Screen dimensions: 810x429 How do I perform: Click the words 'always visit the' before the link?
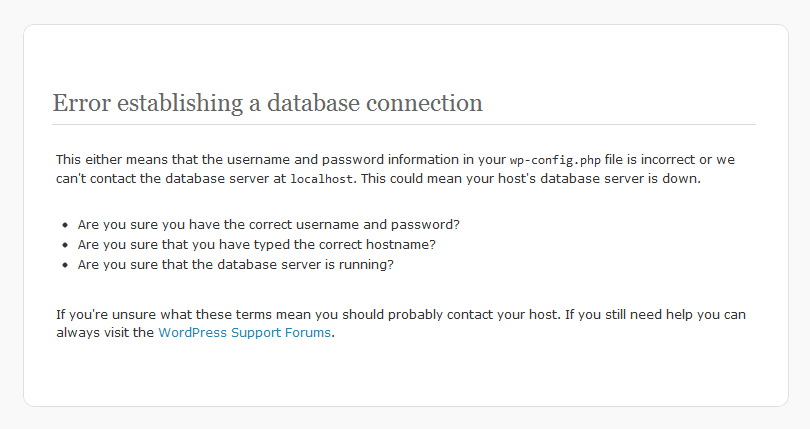pos(105,333)
